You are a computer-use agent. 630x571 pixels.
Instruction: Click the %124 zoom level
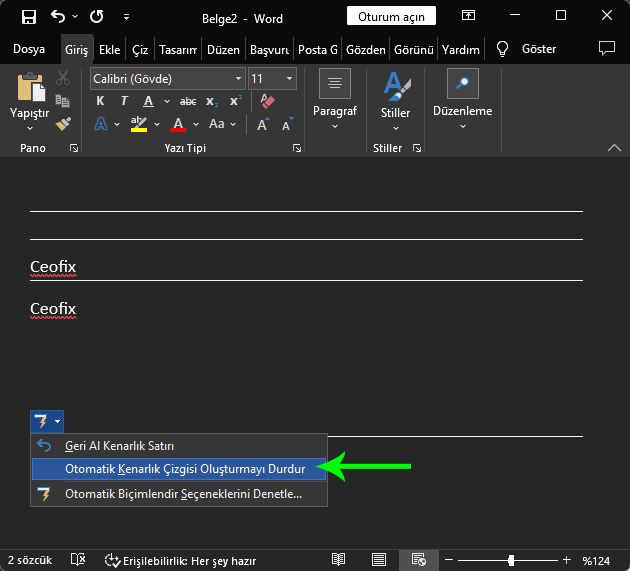(596, 561)
